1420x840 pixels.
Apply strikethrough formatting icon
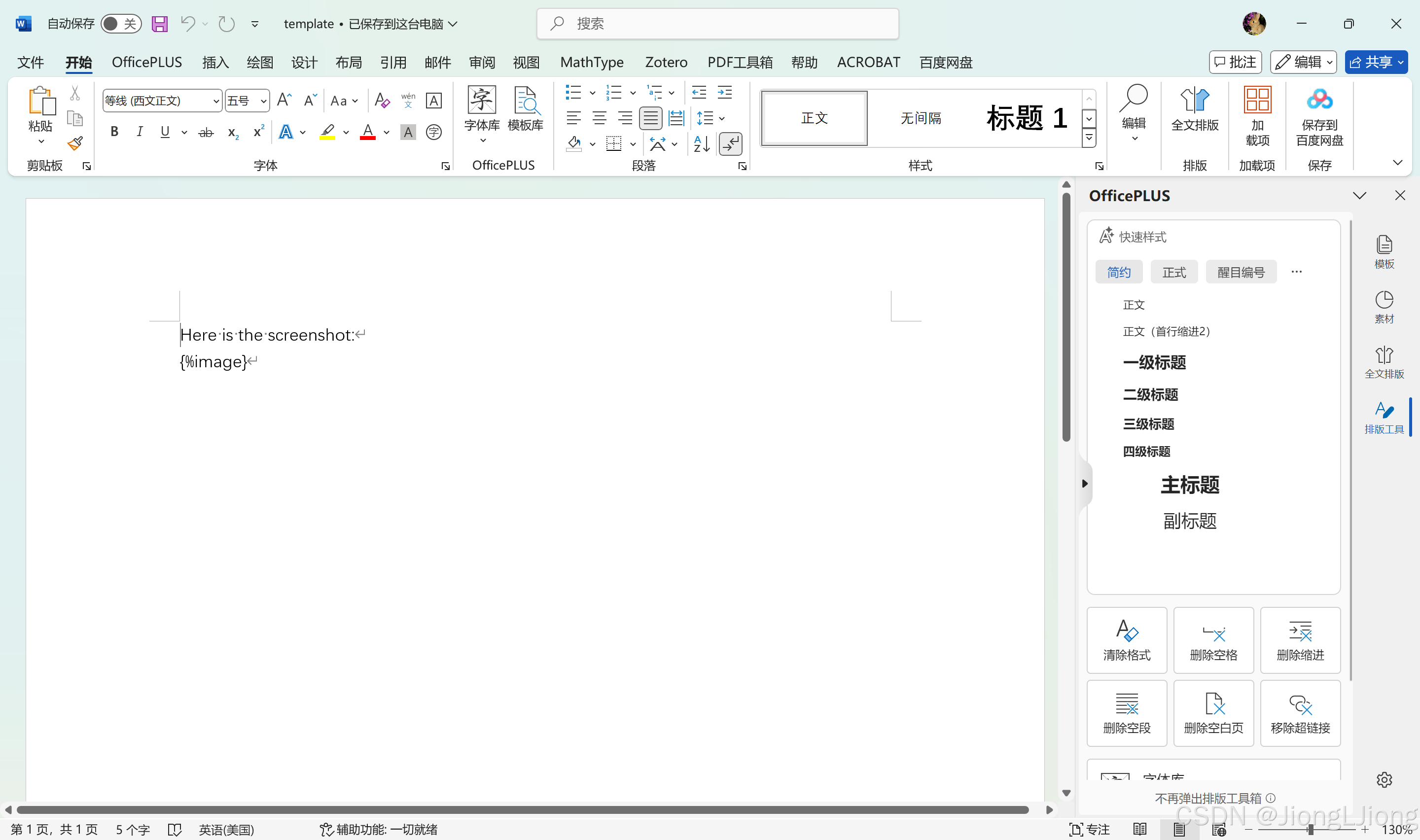206,133
